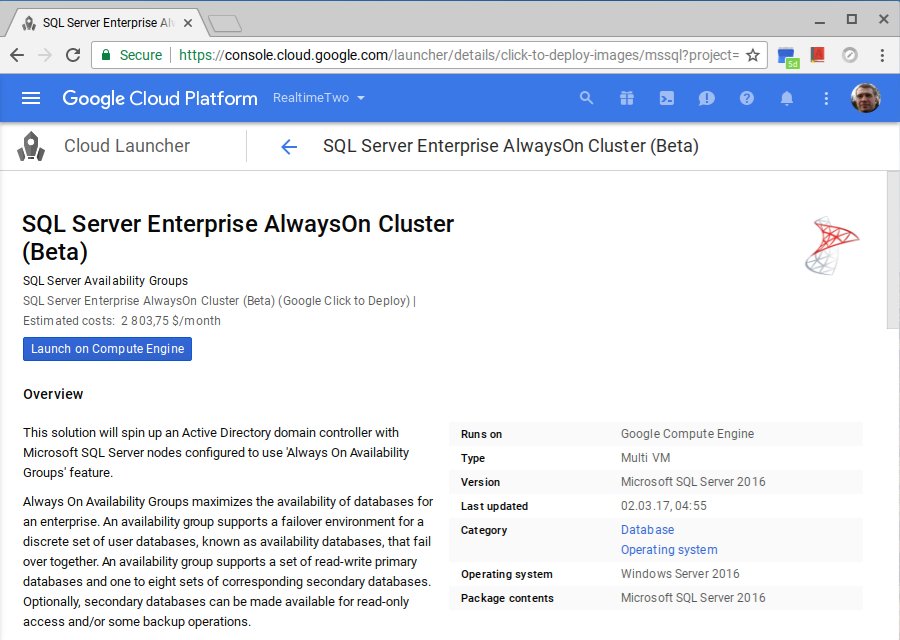Viewport: 900px width, 640px height.
Task: Close the SQL Server Enterprise tab
Action: 188,23
